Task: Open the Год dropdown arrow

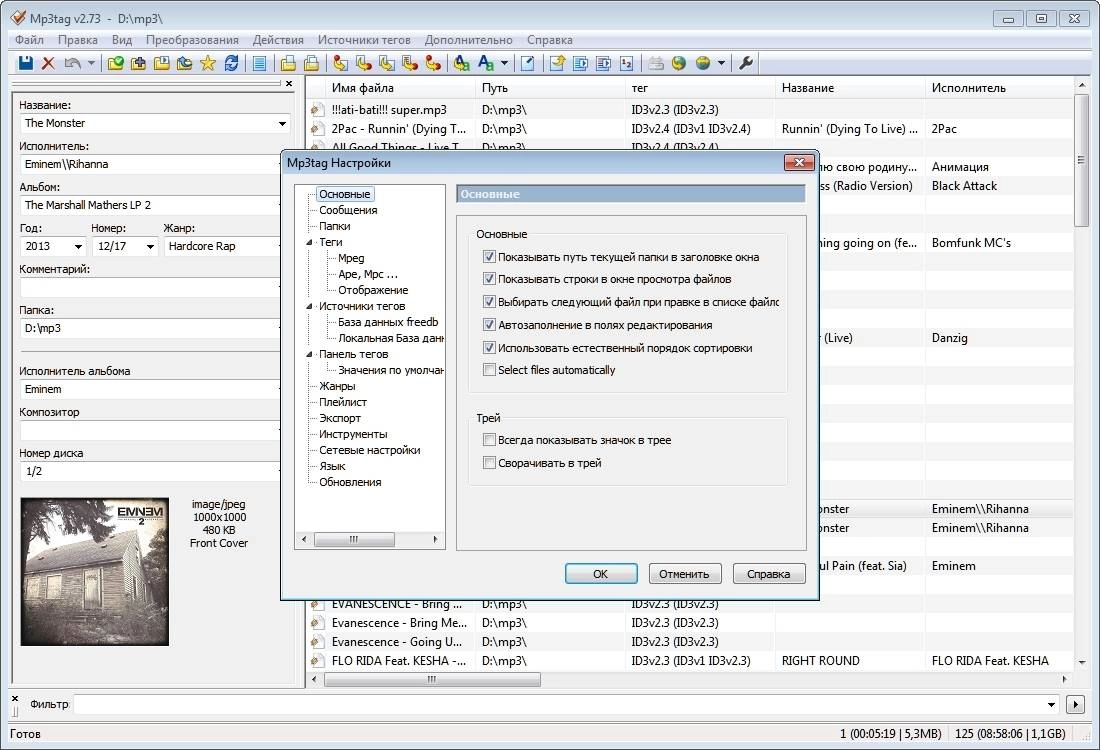Action: pyautogui.click(x=78, y=246)
